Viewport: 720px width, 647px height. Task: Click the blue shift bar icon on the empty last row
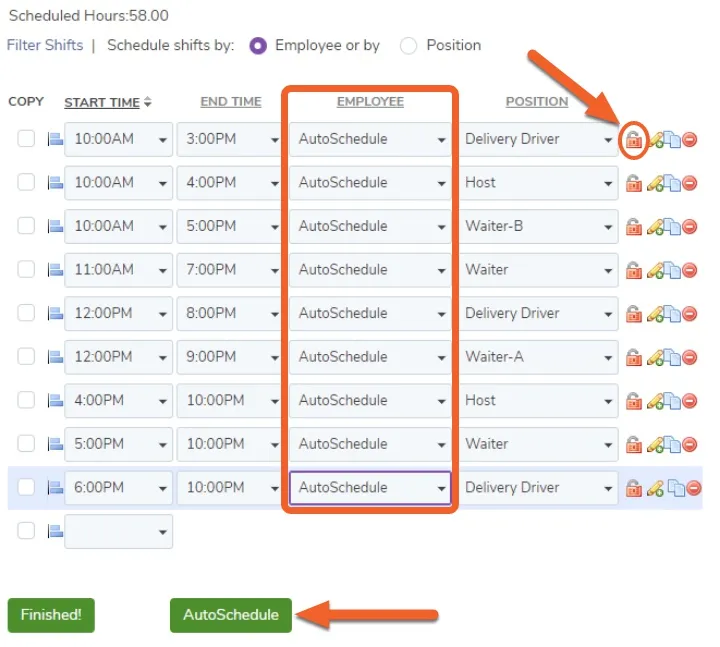(55, 532)
